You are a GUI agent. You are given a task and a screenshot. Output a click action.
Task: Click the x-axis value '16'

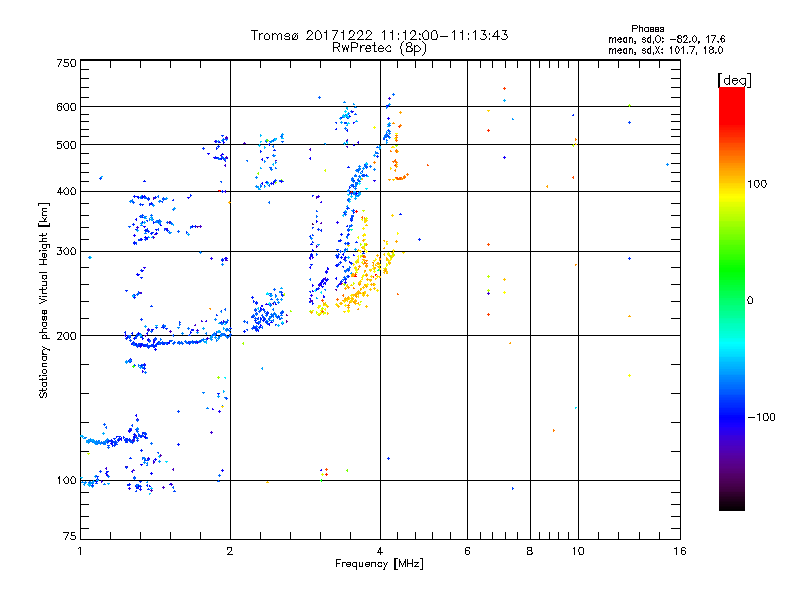[680, 551]
